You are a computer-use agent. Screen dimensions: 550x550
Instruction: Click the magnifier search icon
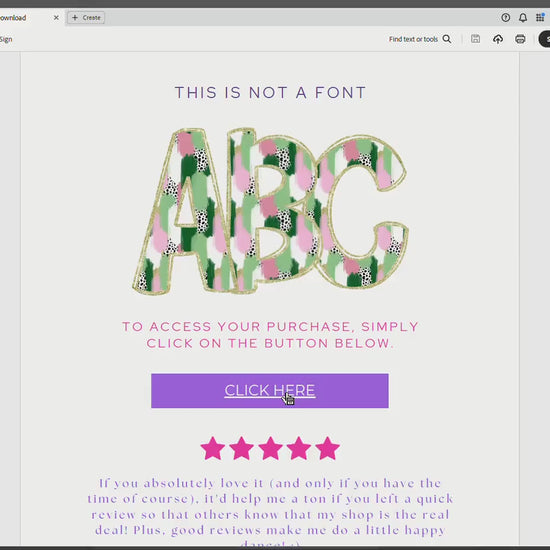[447, 39]
